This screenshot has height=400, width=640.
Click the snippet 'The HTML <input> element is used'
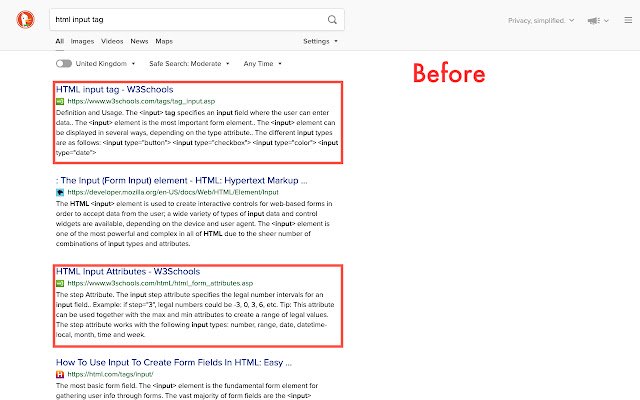(194, 224)
